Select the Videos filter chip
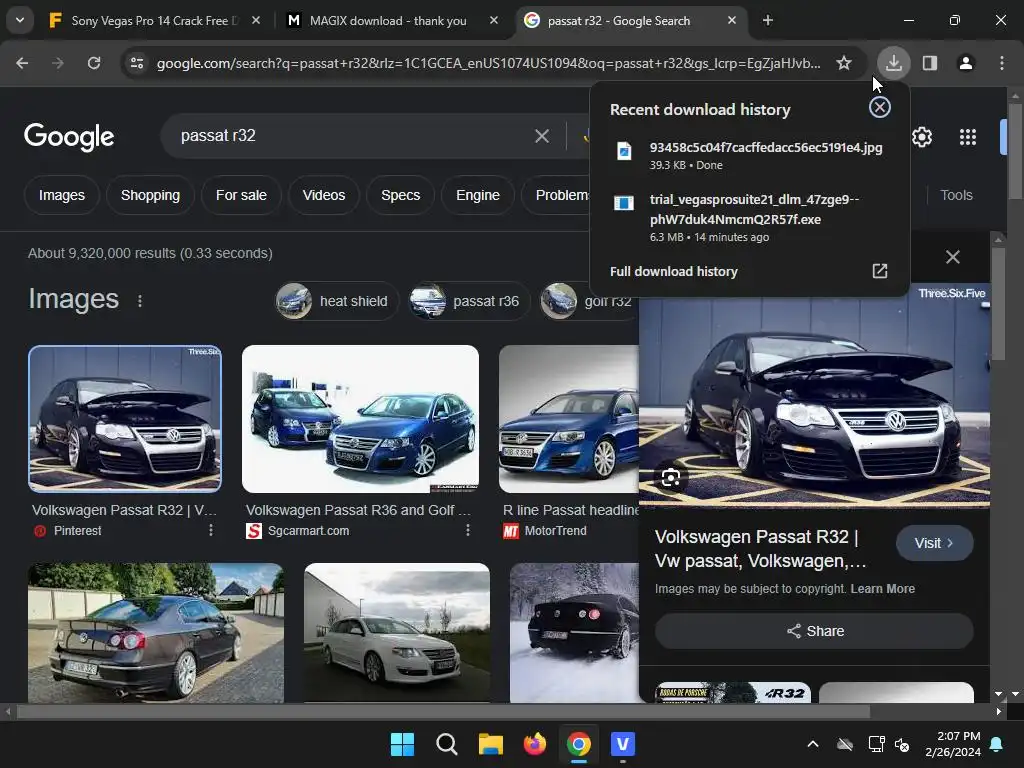 point(324,195)
